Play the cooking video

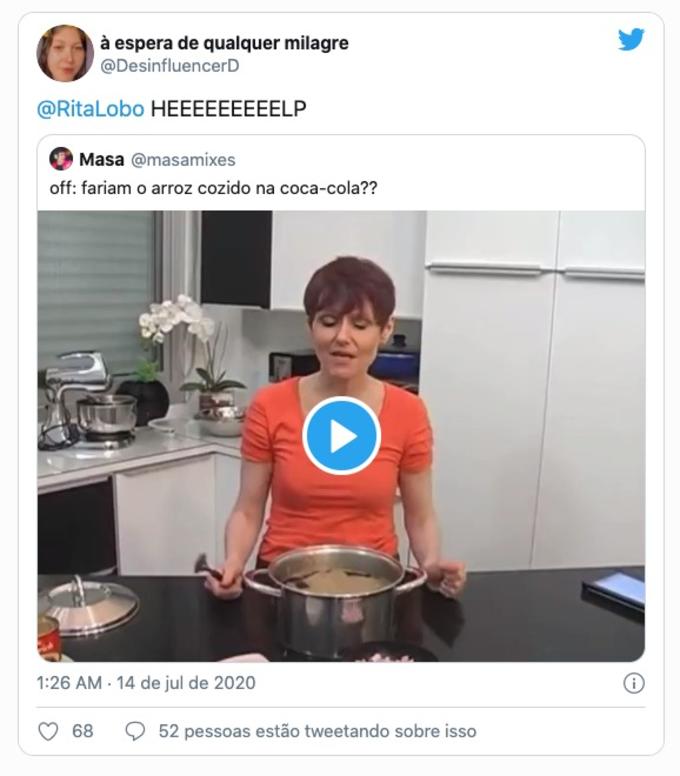pos(341,436)
